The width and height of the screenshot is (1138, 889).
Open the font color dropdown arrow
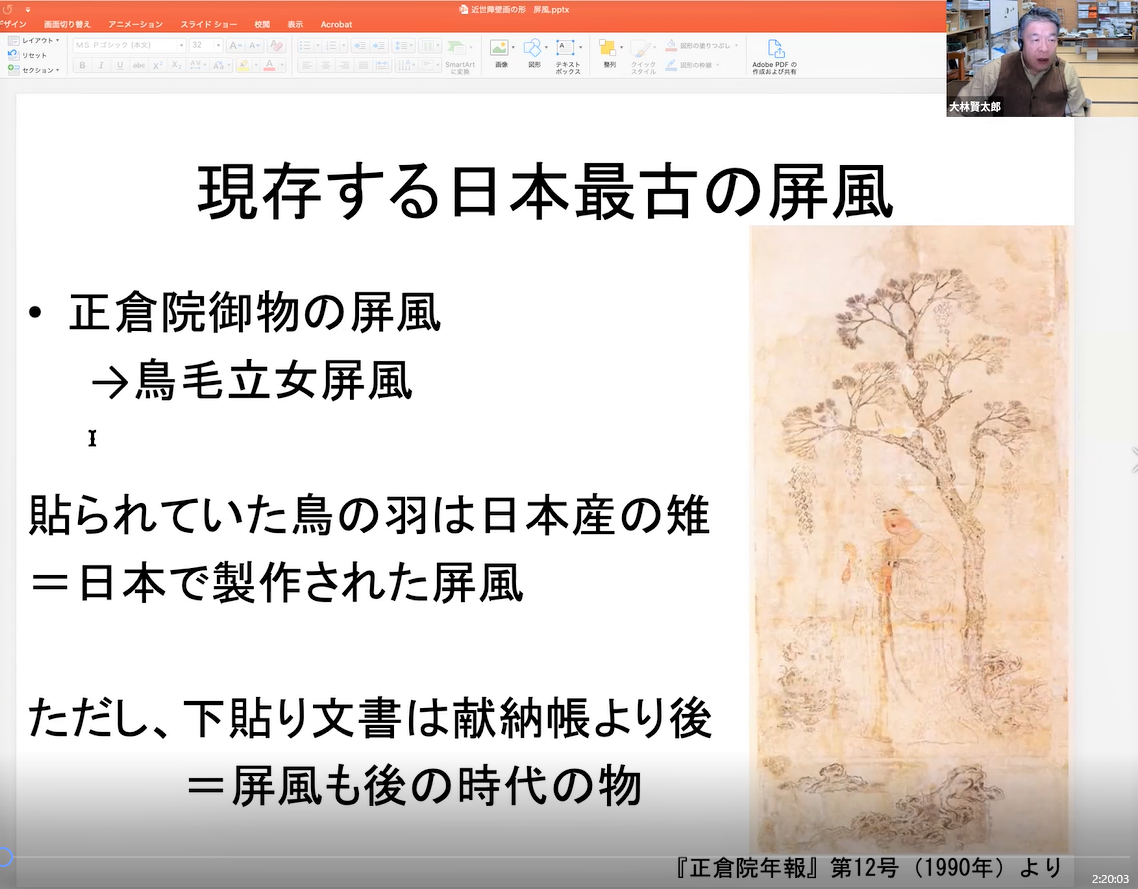coord(282,65)
